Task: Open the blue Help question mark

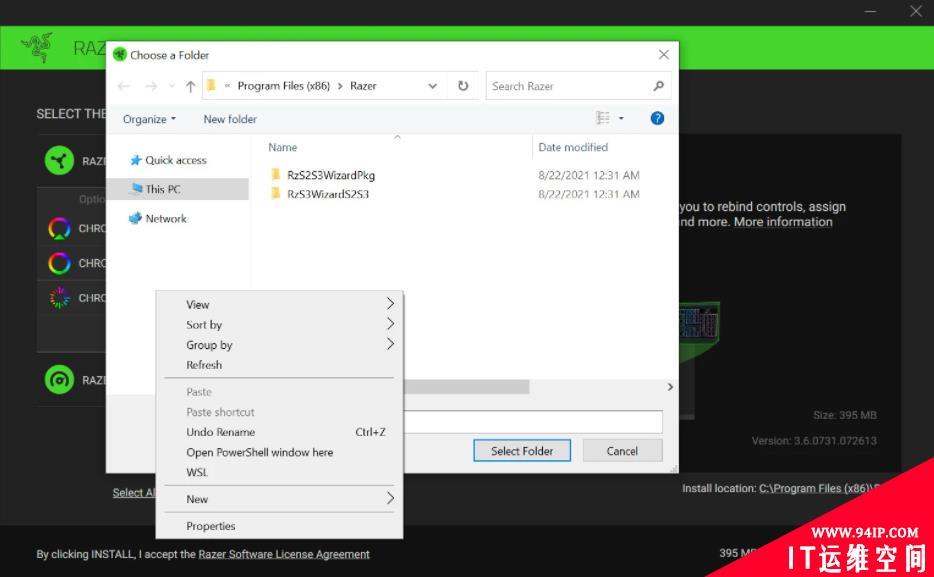Action: coord(657,118)
